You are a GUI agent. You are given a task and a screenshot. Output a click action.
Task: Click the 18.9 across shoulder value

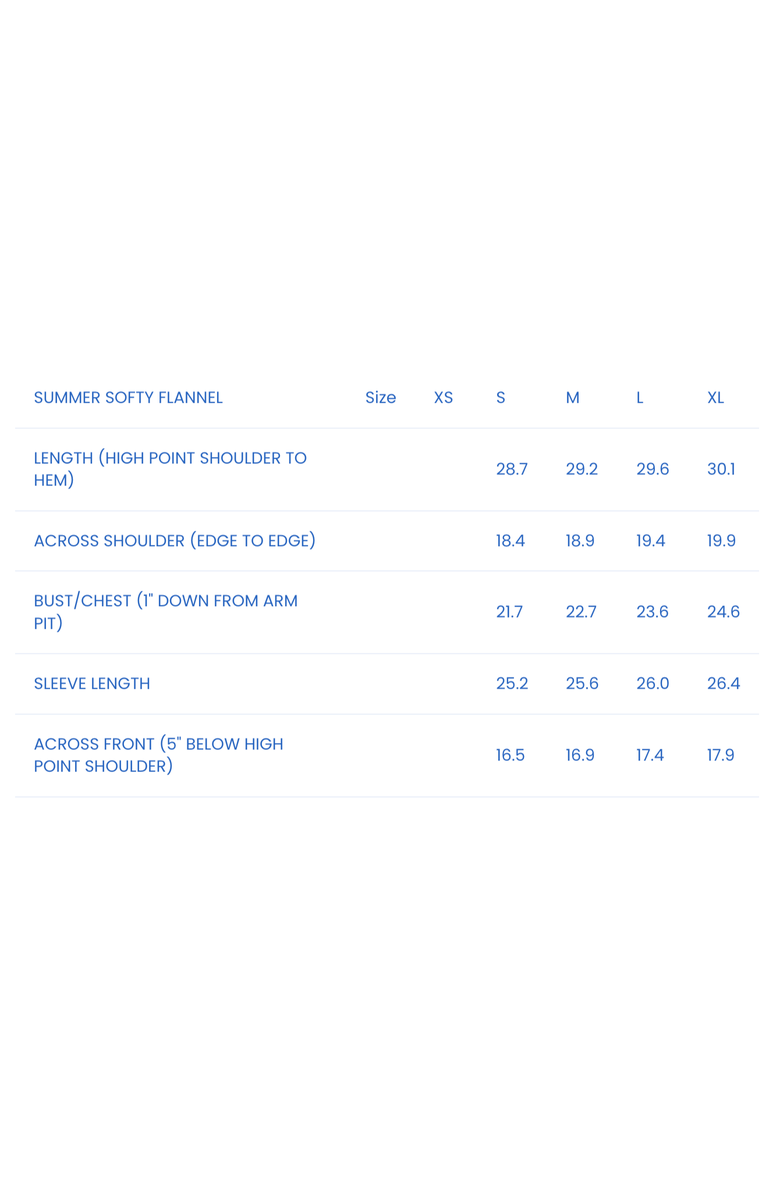(580, 541)
